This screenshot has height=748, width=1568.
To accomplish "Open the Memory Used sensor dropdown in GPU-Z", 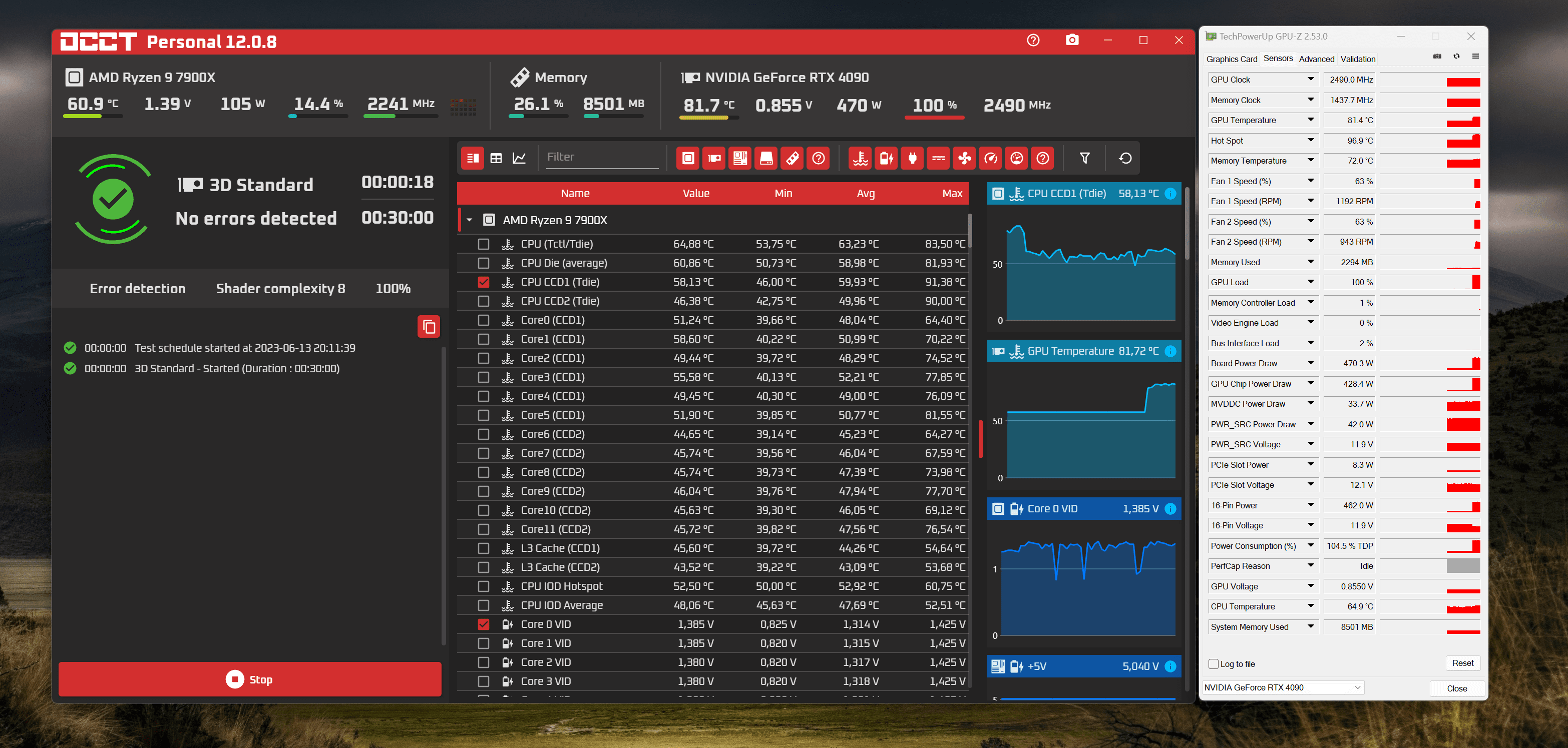I will [x=1311, y=262].
